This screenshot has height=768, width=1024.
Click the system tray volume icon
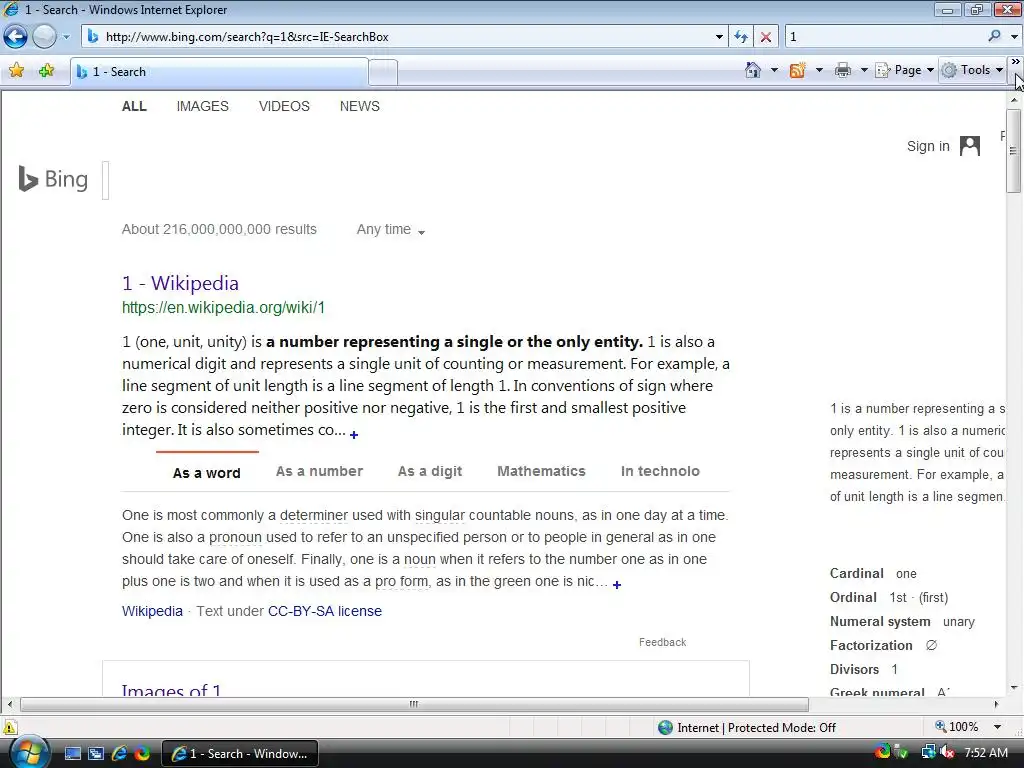click(x=946, y=752)
